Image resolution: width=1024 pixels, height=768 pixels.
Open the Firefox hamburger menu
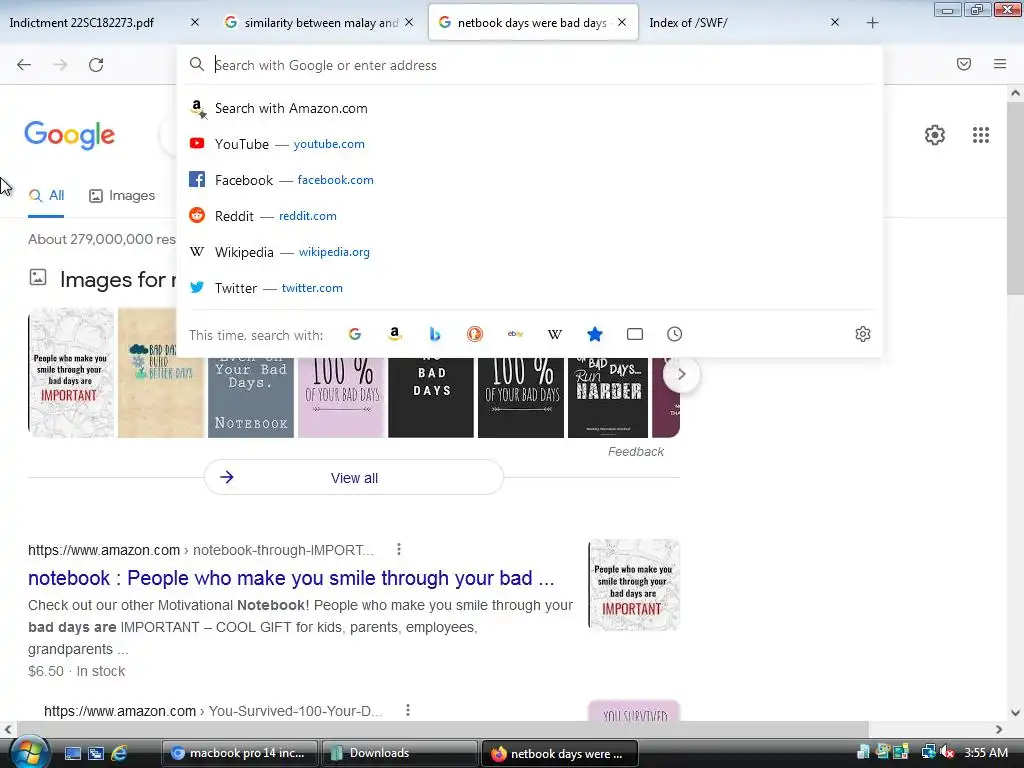pos(1000,64)
